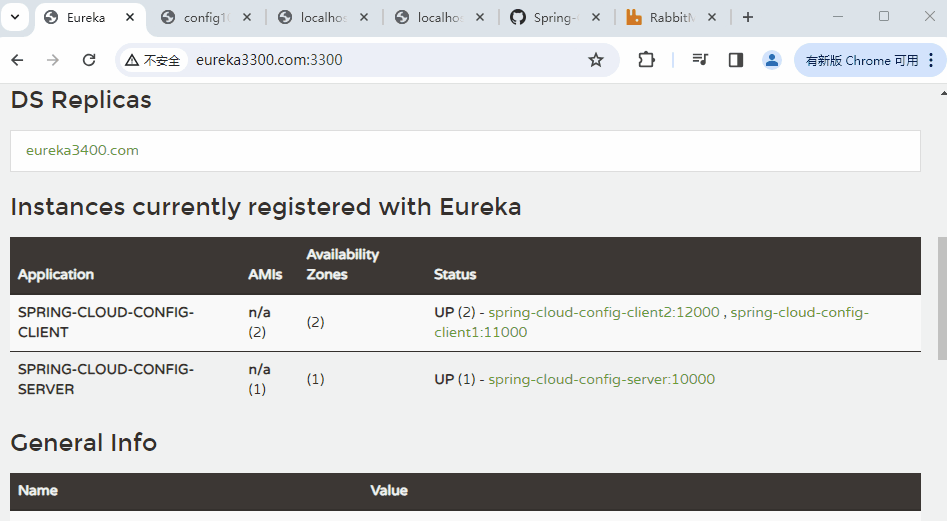Click the n/a (1) AMIs cell
Screen dimensions: 947x521
[x=260, y=379]
